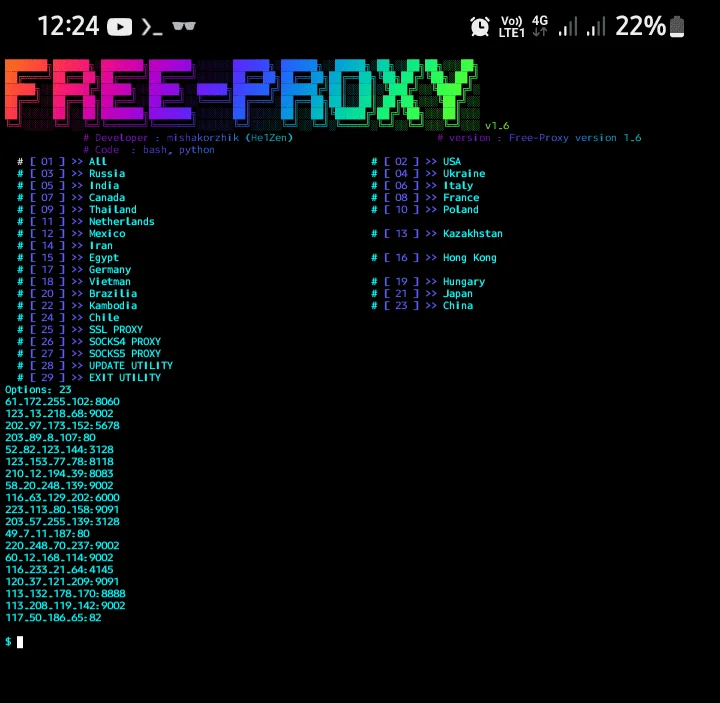Tap the YouTube status bar icon

(x=119, y=27)
